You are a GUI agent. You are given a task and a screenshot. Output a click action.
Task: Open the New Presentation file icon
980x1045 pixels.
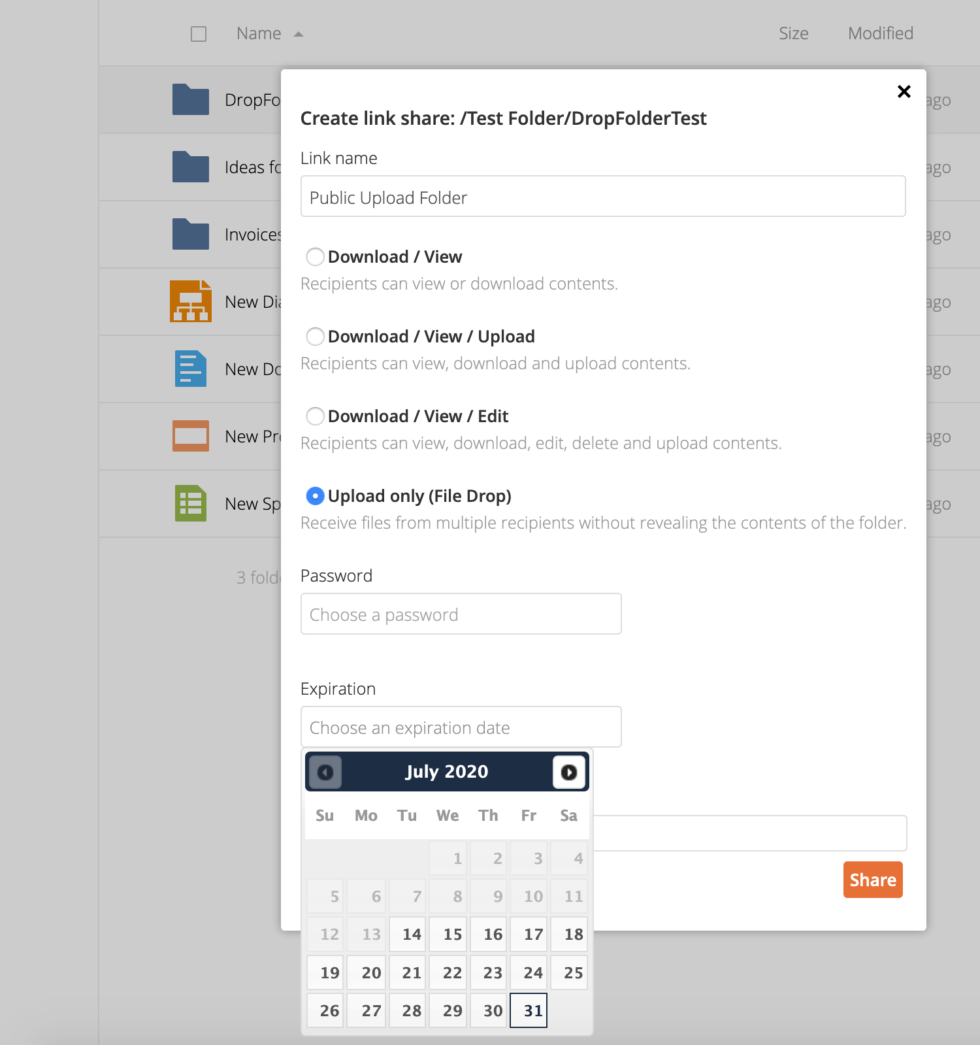coord(190,436)
